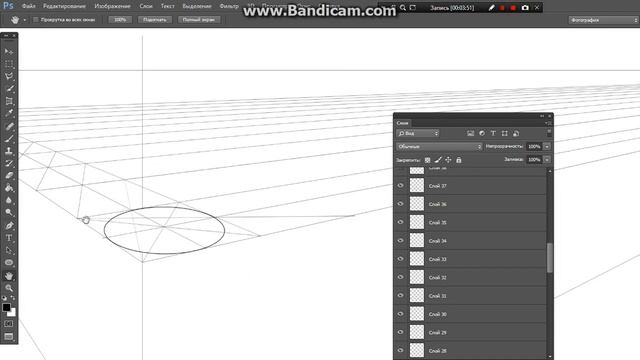
Task: Select the Healing Brush tool
Action: pos(9,126)
